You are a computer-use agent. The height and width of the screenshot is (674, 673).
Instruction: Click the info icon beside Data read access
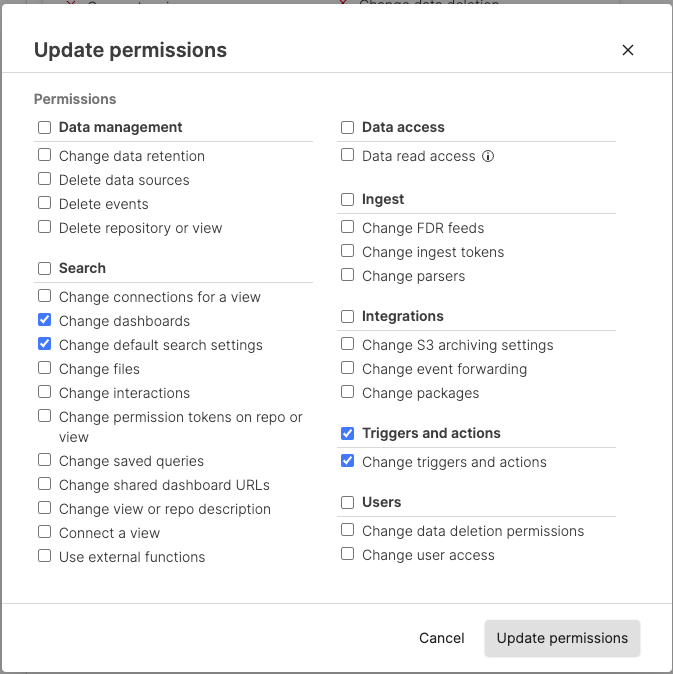[x=489, y=156]
